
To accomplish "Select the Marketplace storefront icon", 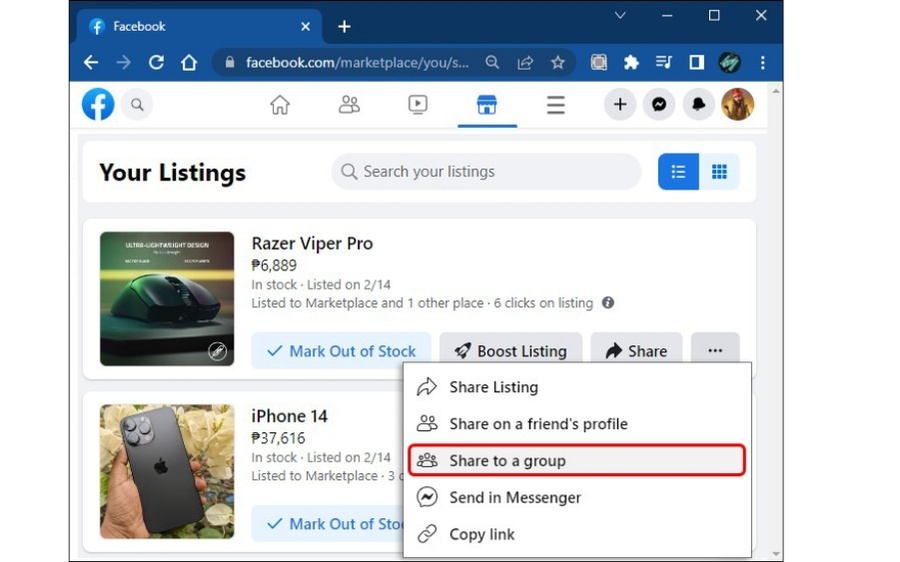I will (487, 105).
